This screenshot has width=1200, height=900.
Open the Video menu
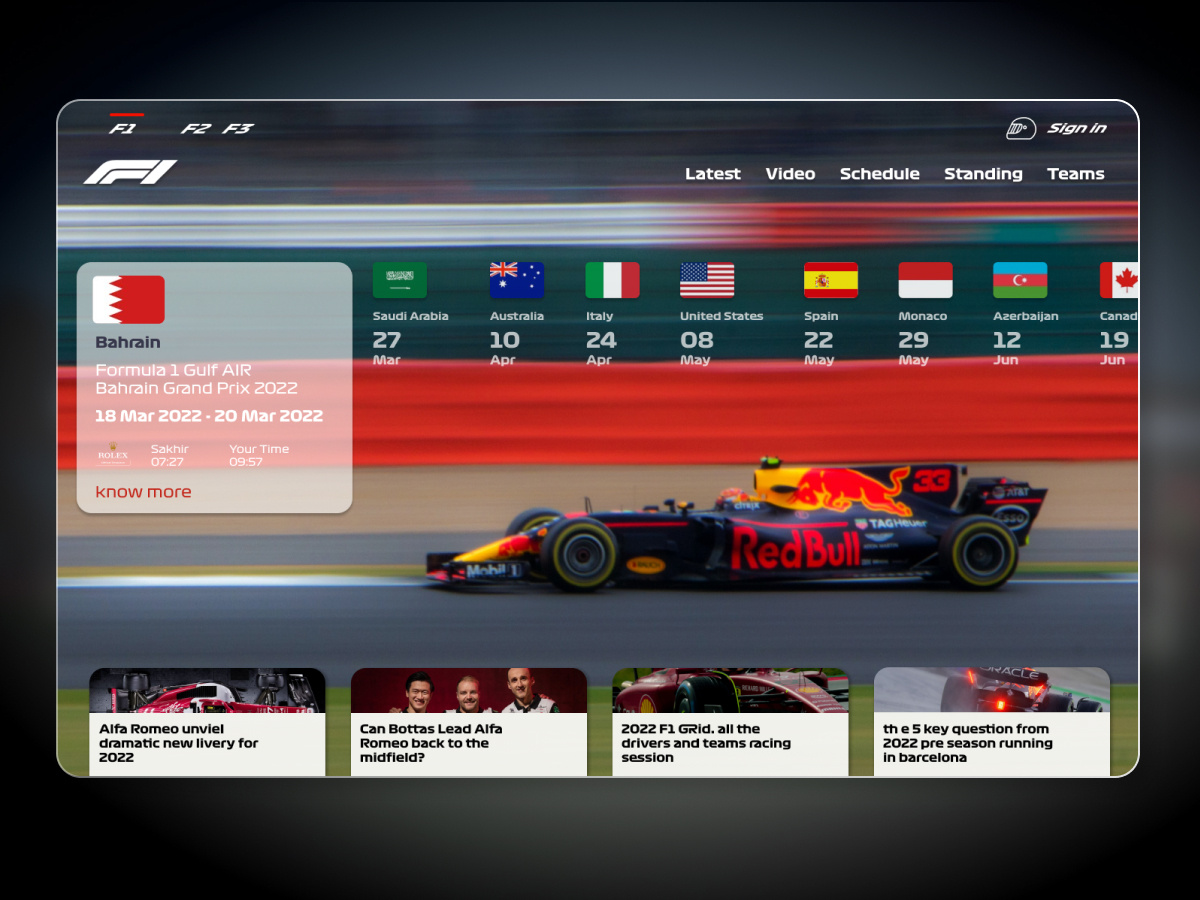(x=790, y=174)
